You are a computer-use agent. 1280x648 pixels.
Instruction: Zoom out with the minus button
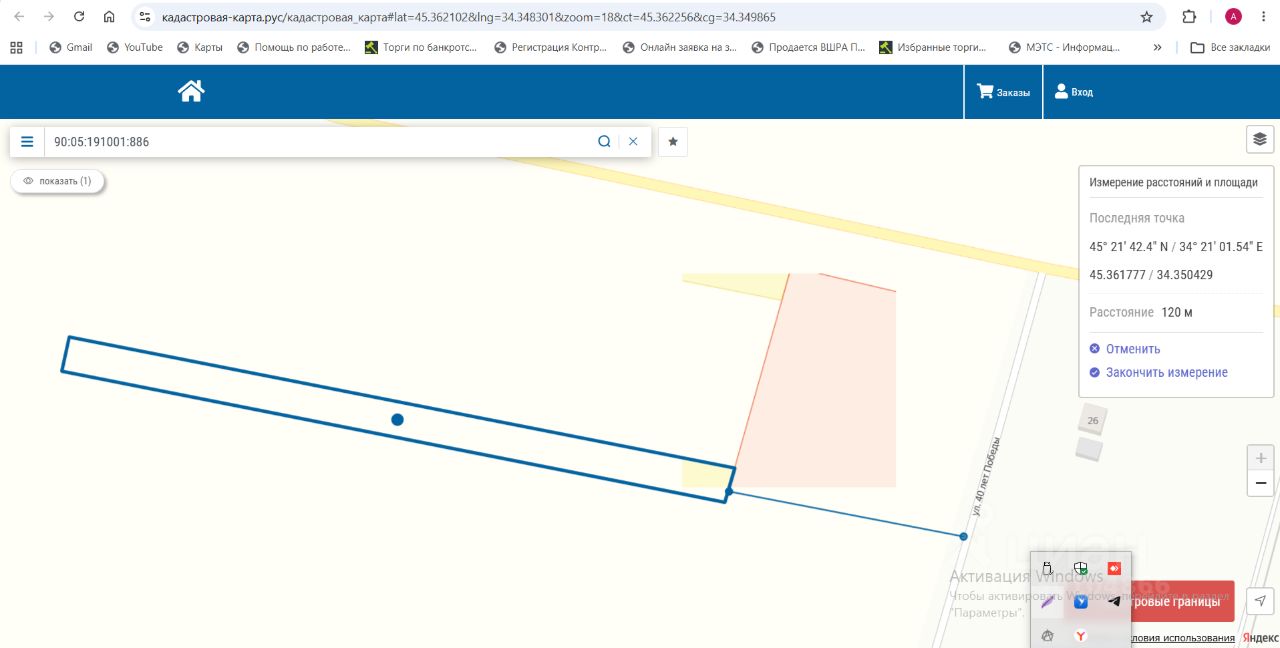1260,484
